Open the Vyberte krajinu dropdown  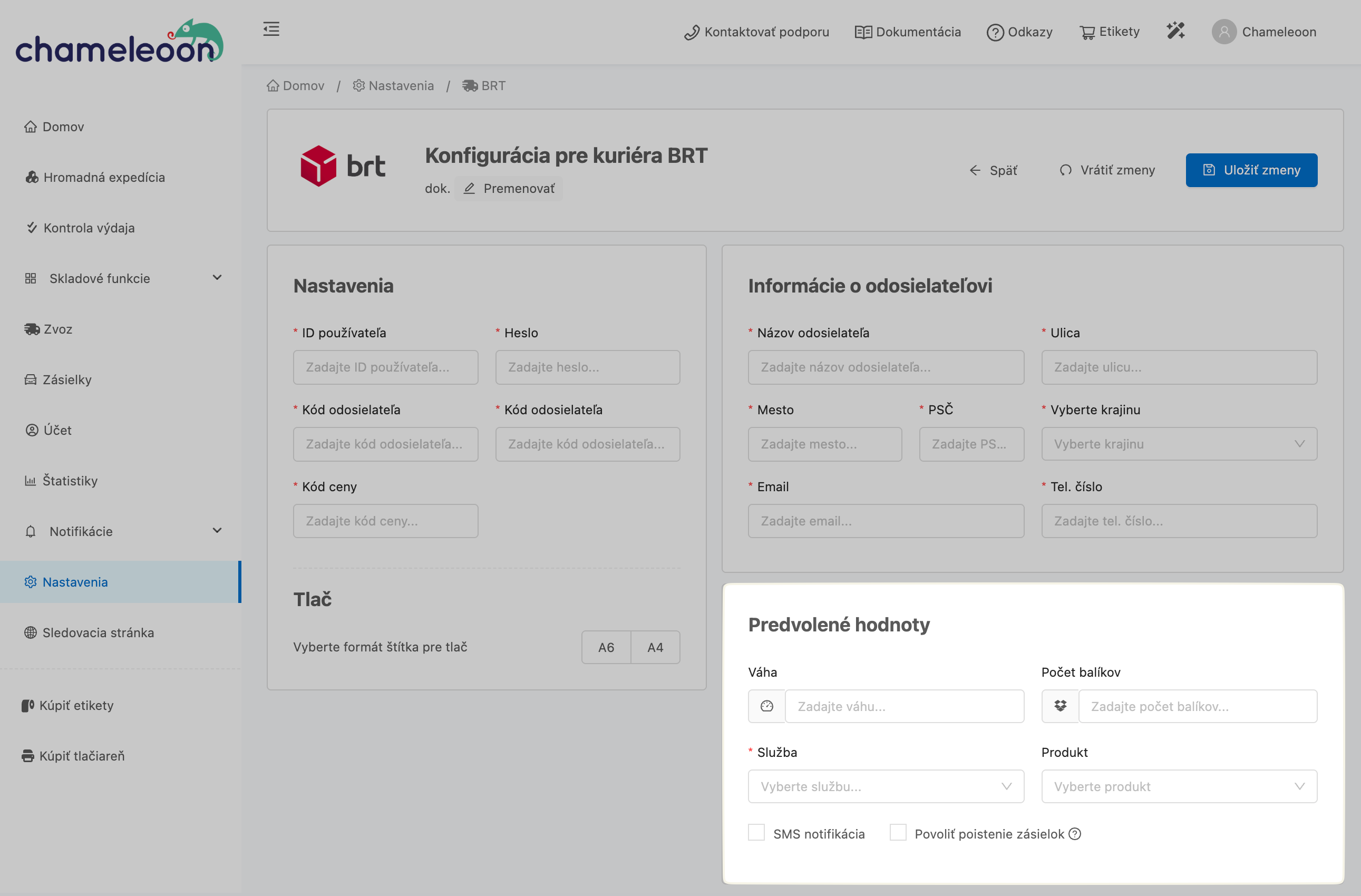(x=1179, y=444)
